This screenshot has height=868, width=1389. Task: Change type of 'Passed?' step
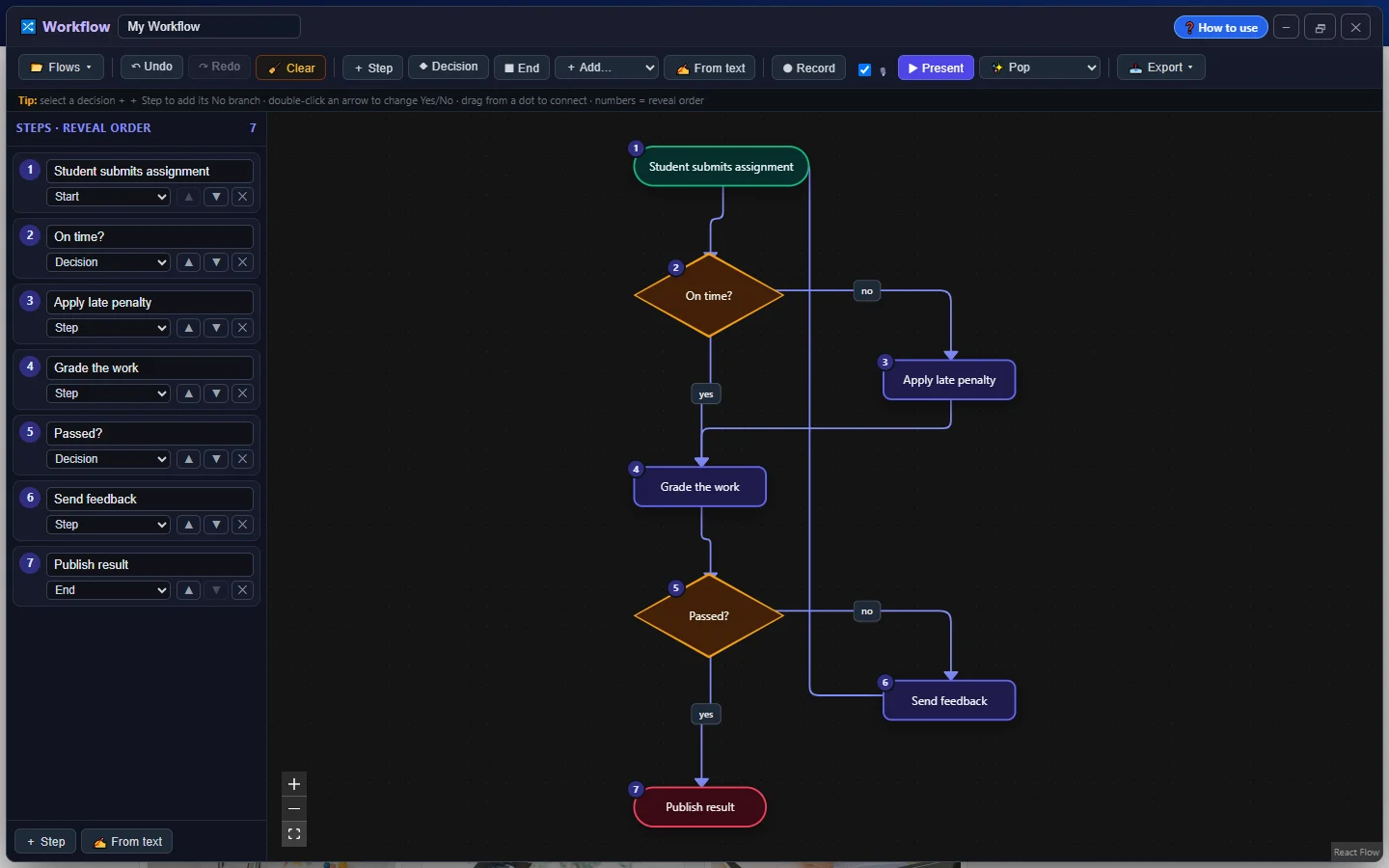click(x=108, y=459)
